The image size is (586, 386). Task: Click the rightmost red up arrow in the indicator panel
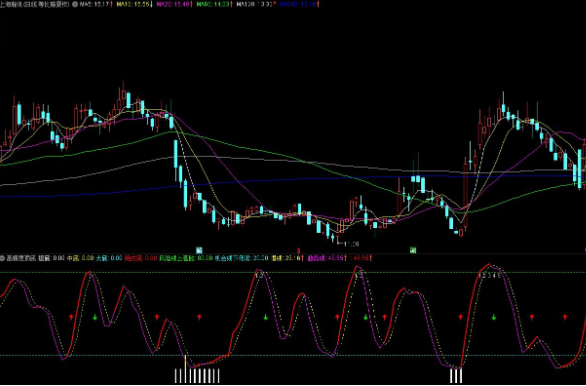point(565,317)
